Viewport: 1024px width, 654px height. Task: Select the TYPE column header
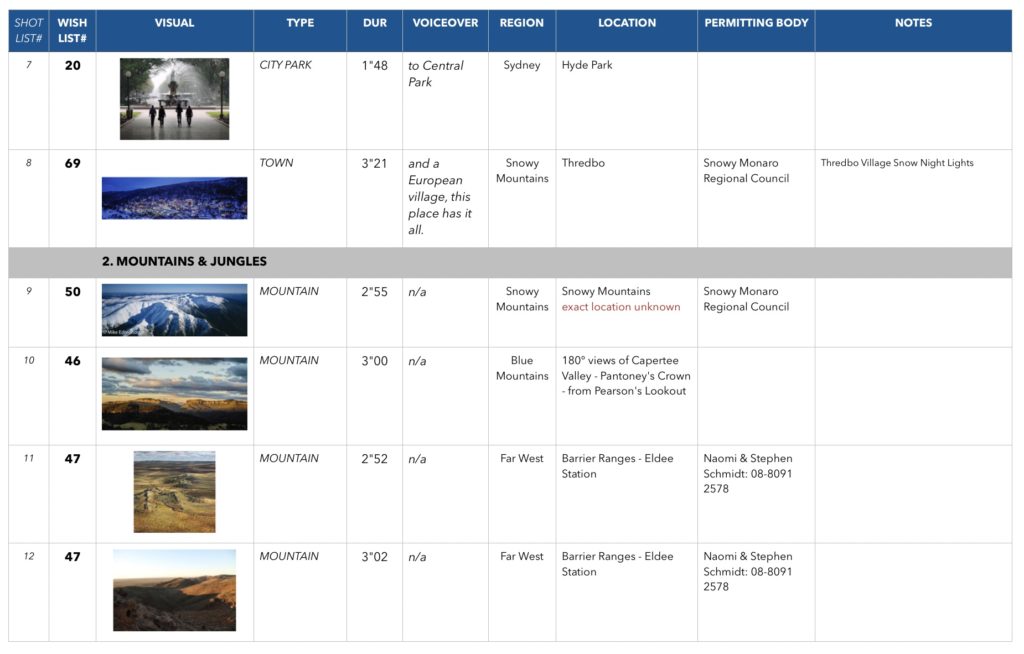pyautogui.click(x=300, y=31)
